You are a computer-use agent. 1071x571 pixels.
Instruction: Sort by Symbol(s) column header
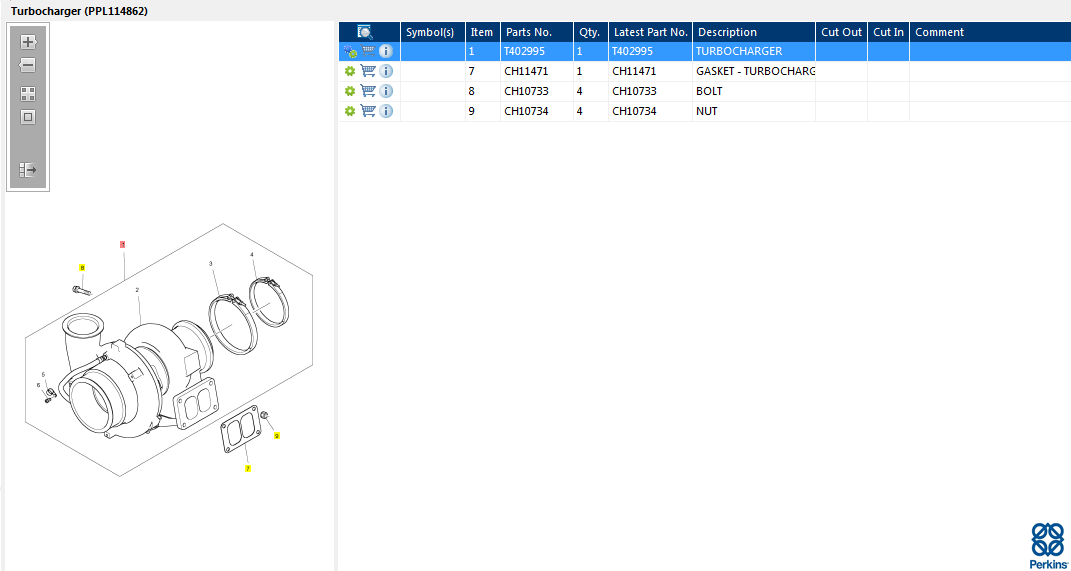pyautogui.click(x=433, y=32)
